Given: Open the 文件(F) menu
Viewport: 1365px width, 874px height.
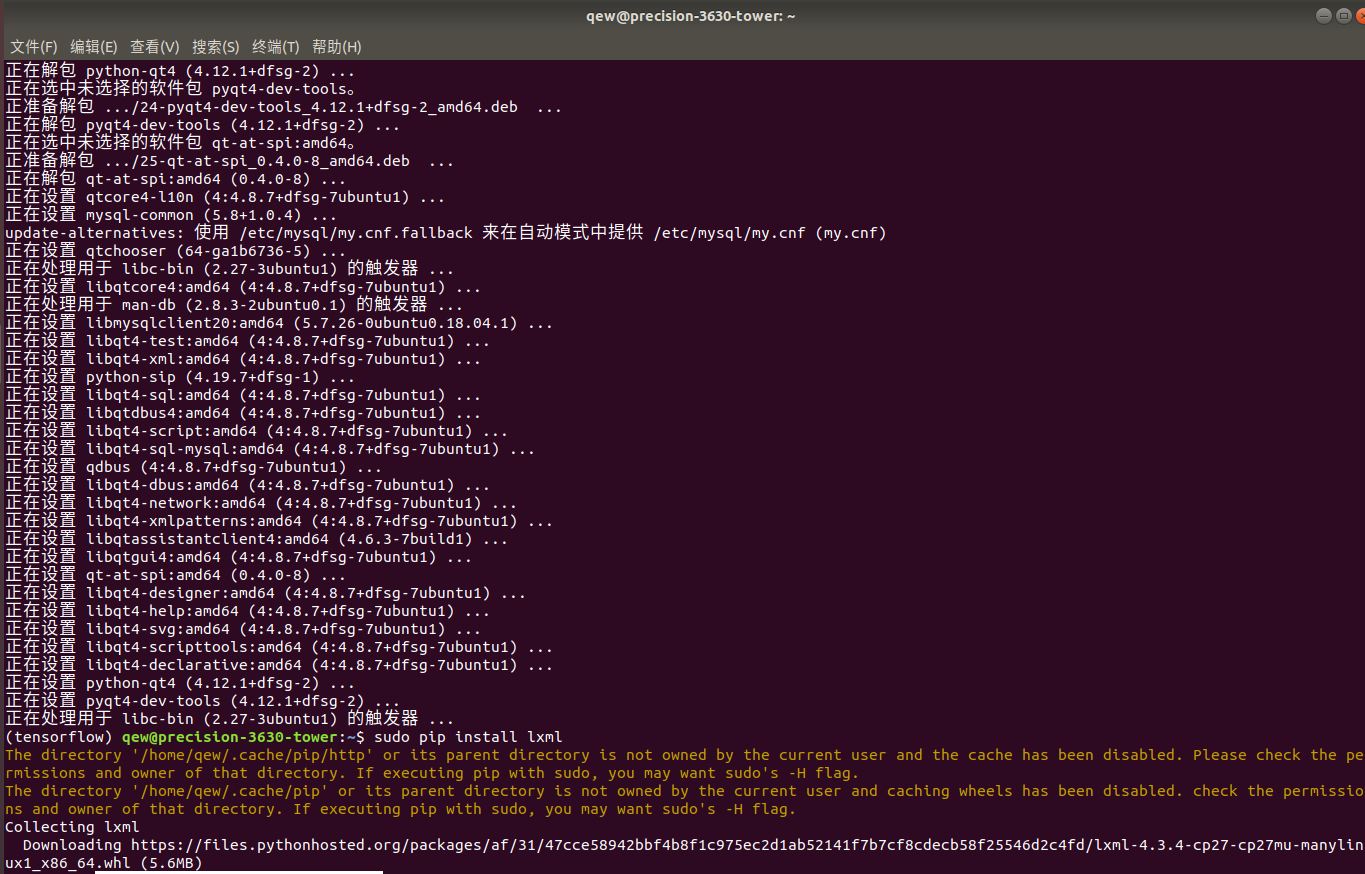Looking at the screenshot, I should pyautogui.click(x=33, y=46).
